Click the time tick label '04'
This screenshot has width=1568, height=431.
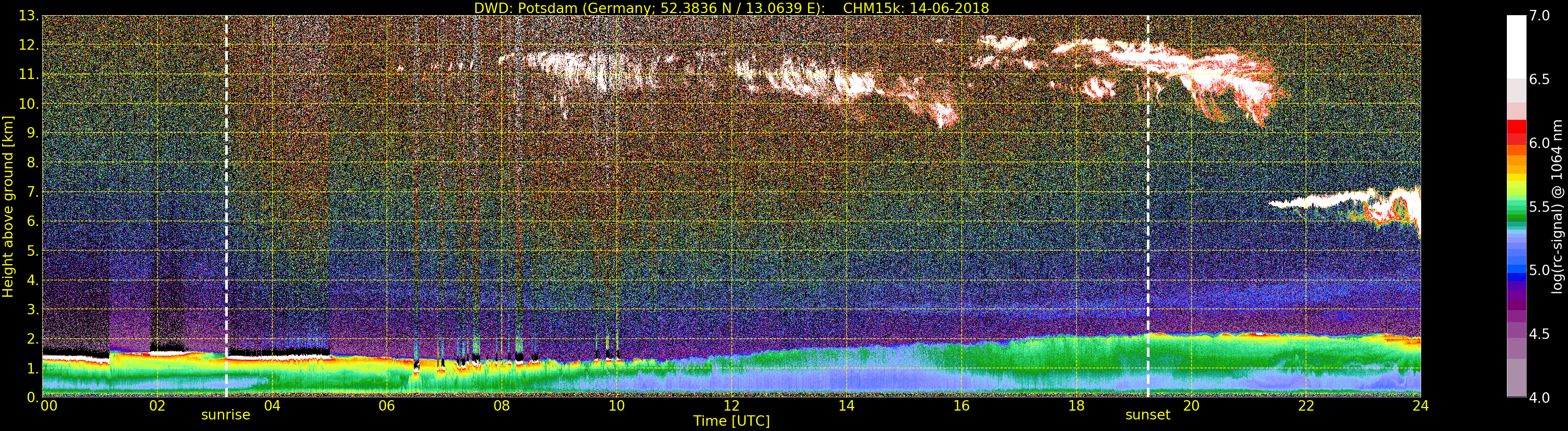pyautogui.click(x=272, y=406)
